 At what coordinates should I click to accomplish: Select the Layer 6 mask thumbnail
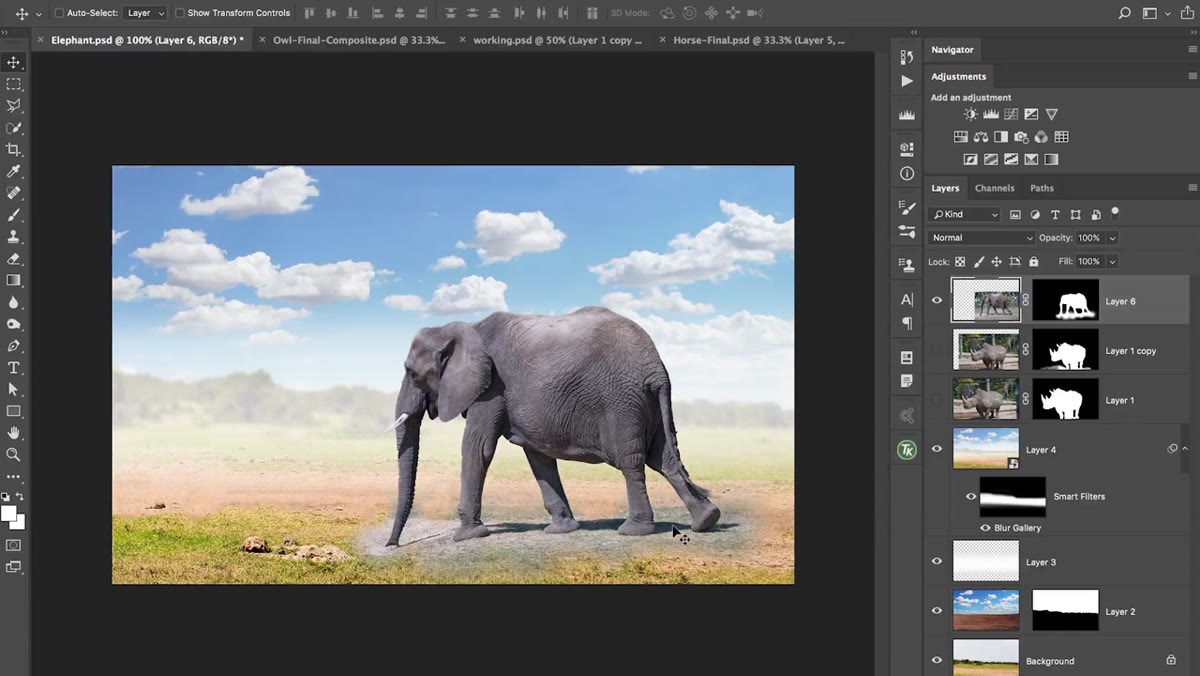pyautogui.click(x=1065, y=300)
